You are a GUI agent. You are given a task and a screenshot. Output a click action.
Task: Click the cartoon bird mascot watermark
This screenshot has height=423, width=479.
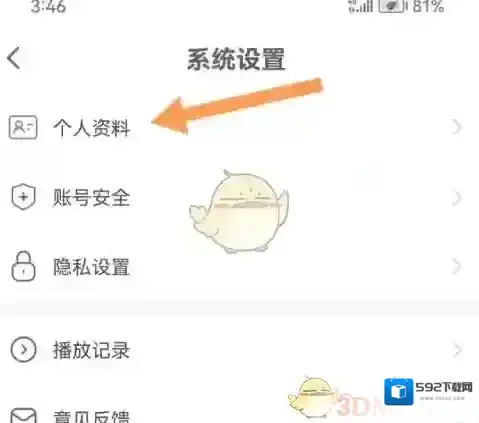click(x=239, y=211)
